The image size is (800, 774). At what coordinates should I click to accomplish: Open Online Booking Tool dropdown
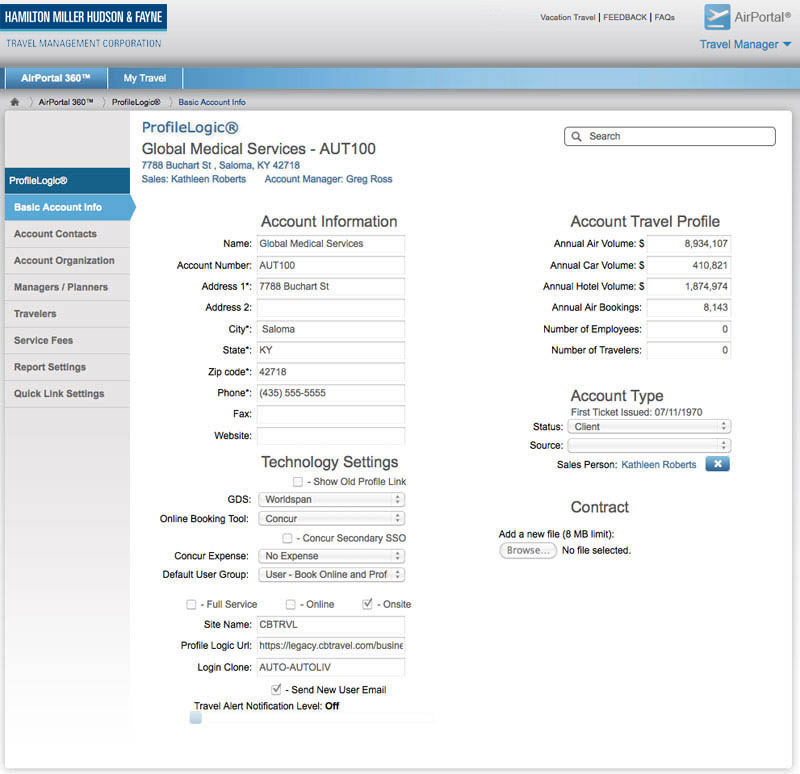tap(332, 519)
